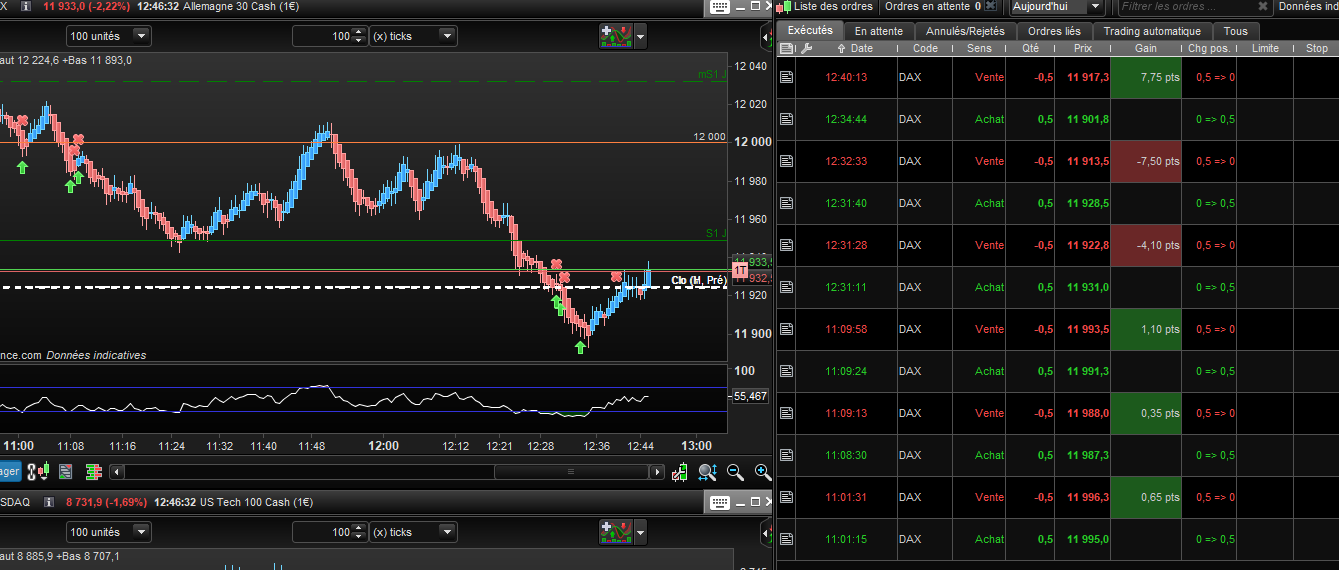
Task: Open the list icon beside the candlestick style icon
Action: click(x=66, y=471)
